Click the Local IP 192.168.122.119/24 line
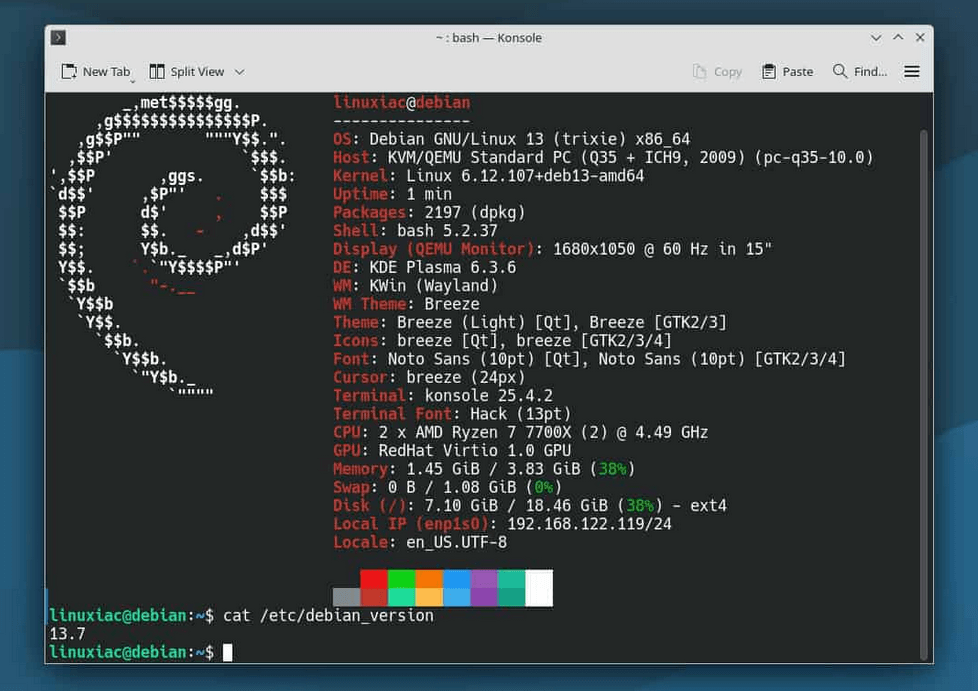Image resolution: width=978 pixels, height=691 pixels. pyautogui.click(x=502, y=524)
